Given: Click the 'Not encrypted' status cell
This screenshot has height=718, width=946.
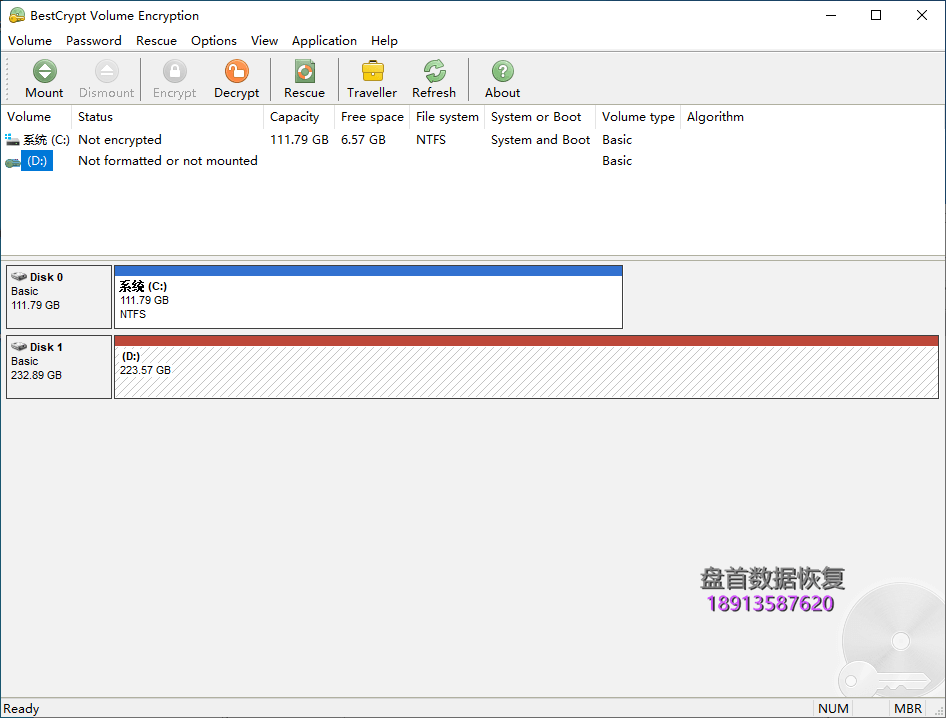Looking at the screenshot, I should coord(119,140).
